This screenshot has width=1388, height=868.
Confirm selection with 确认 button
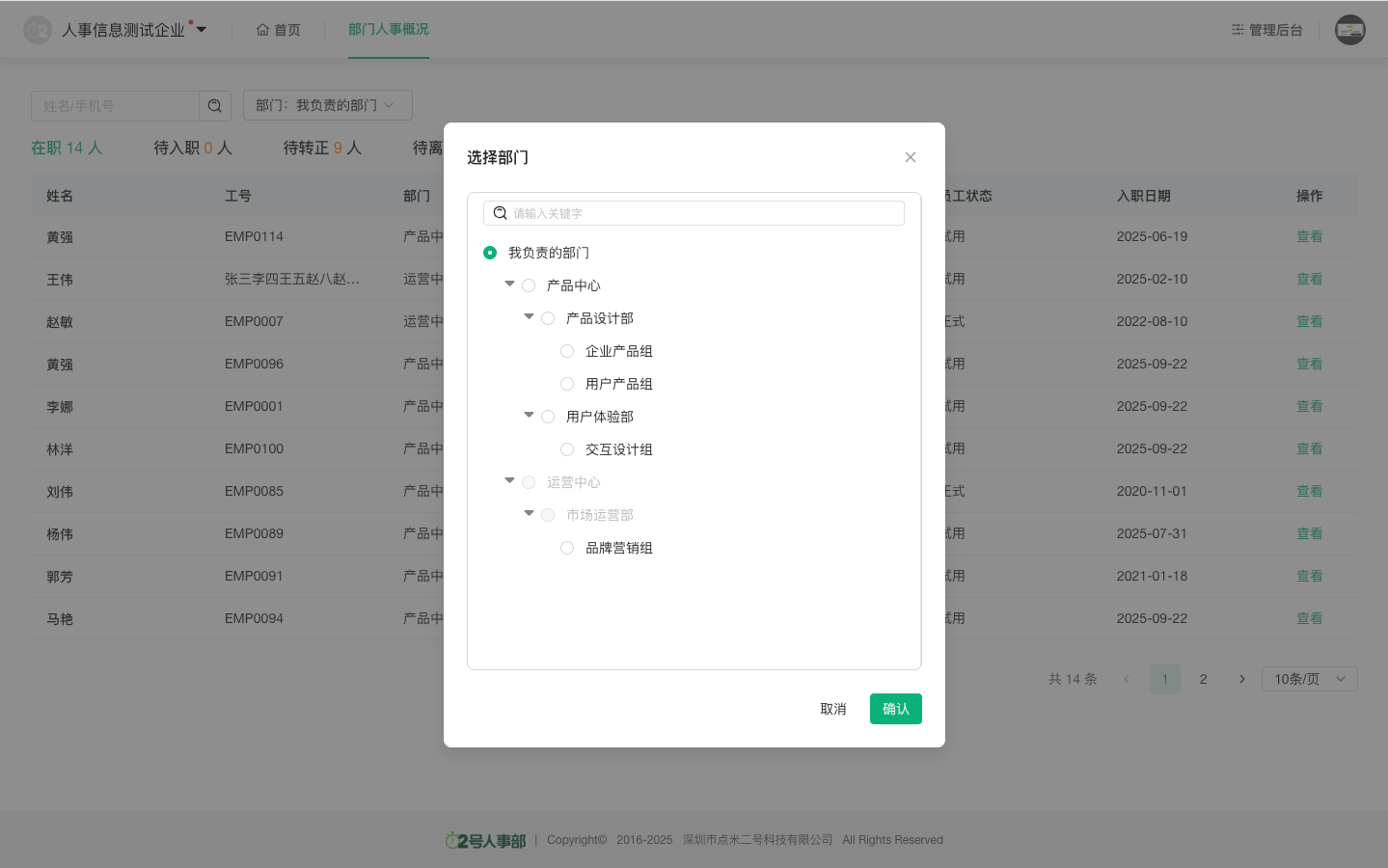point(895,709)
